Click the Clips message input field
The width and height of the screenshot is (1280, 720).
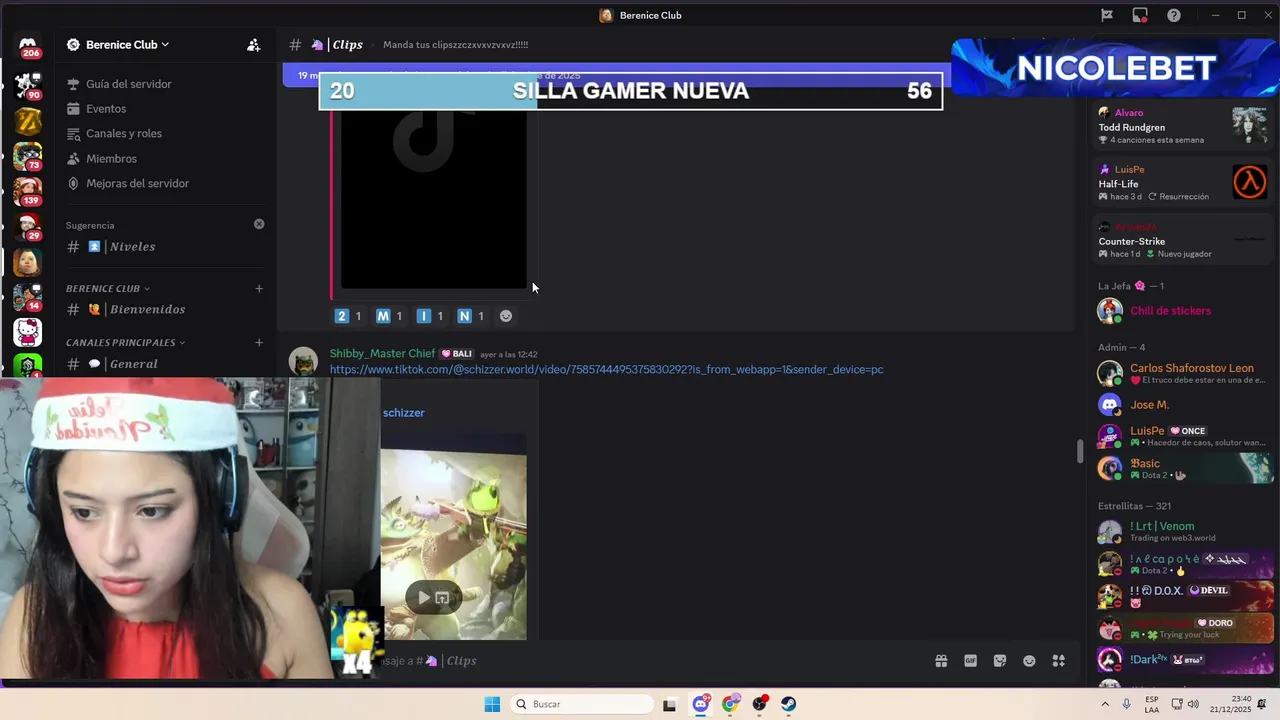tap(650, 661)
